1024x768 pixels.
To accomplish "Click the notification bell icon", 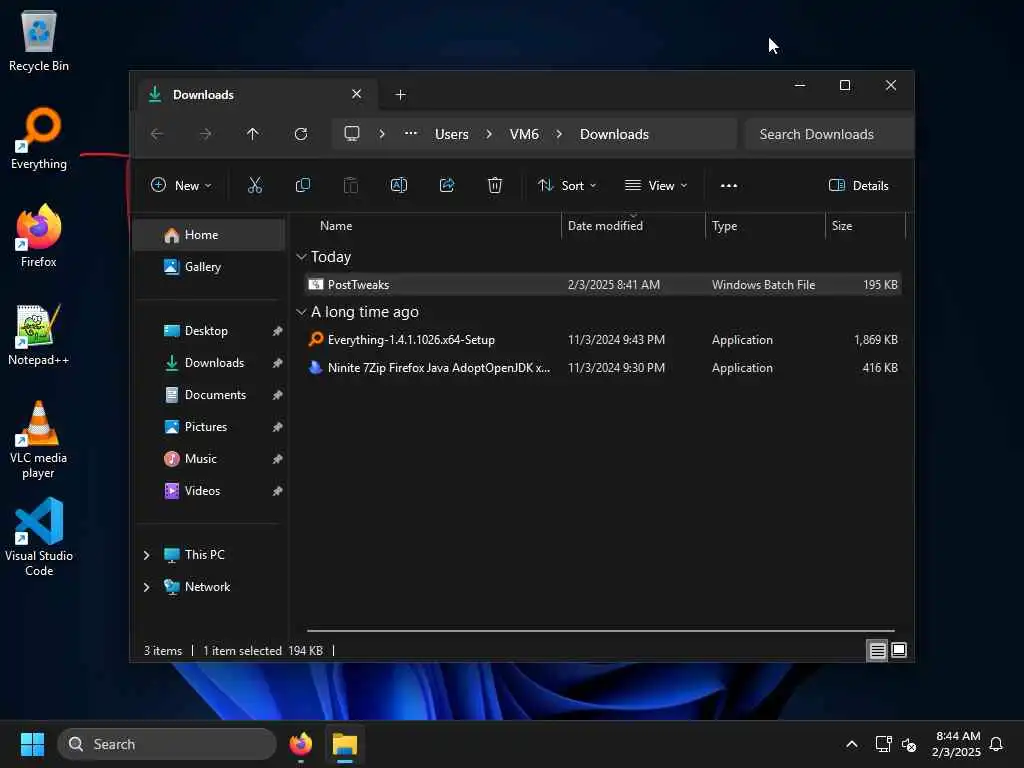I will coord(996,744).
